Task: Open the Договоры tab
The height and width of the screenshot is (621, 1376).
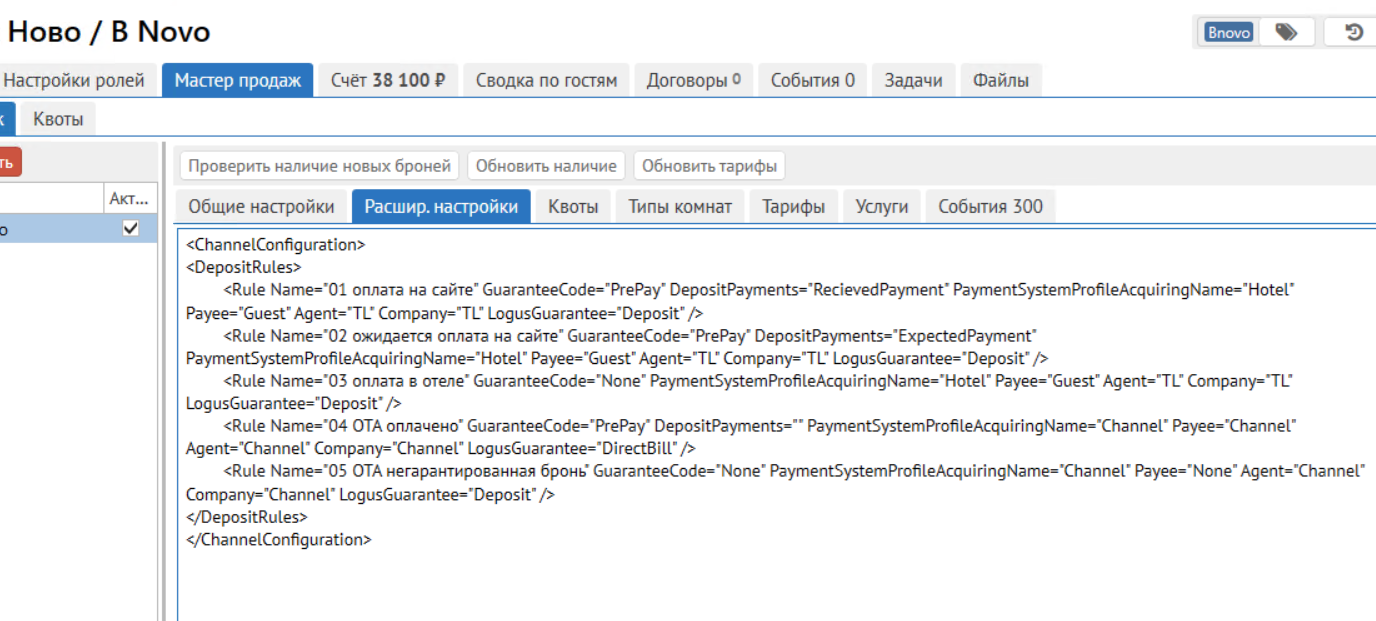Action: pos(693,80)
